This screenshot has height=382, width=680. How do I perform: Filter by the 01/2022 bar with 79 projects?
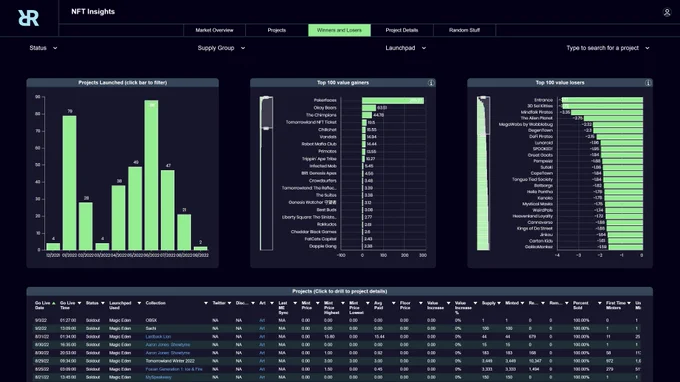69,183
